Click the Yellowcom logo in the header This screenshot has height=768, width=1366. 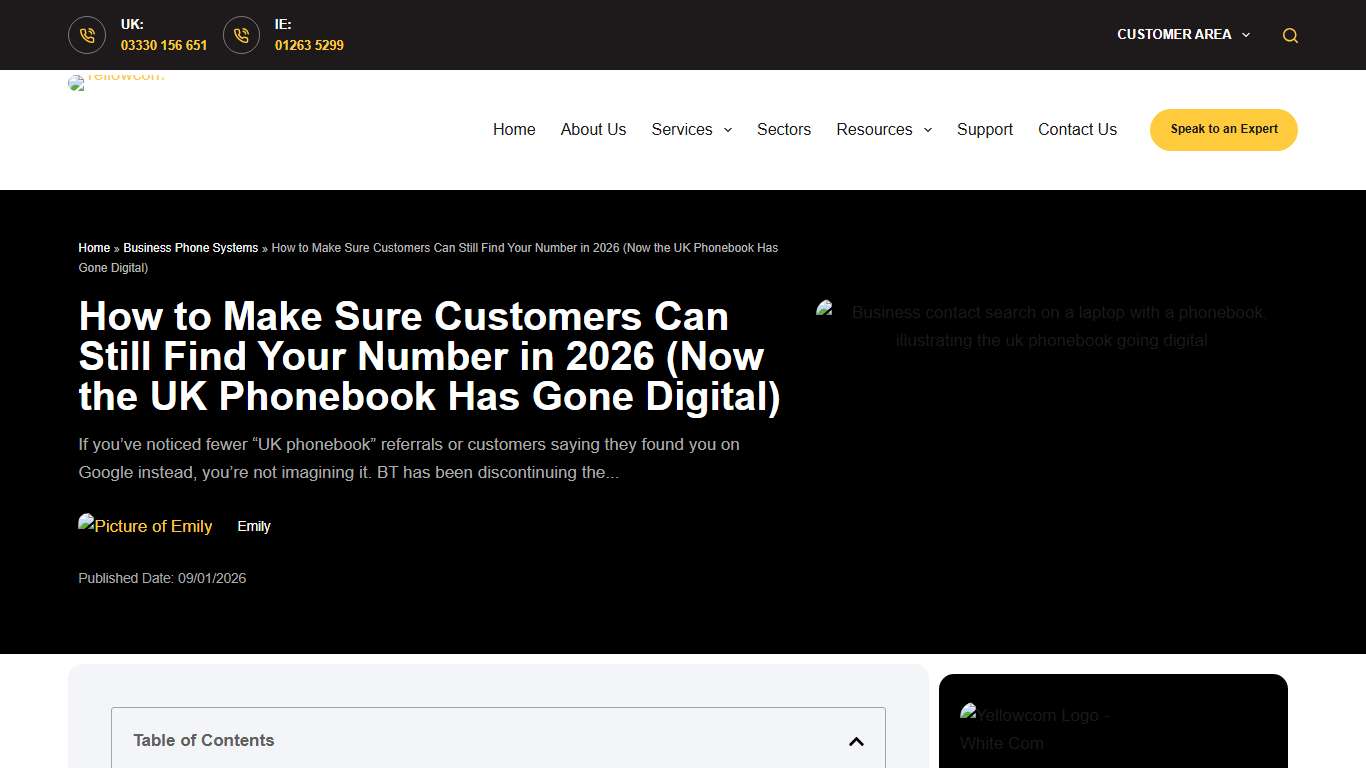tap(117, 83)
